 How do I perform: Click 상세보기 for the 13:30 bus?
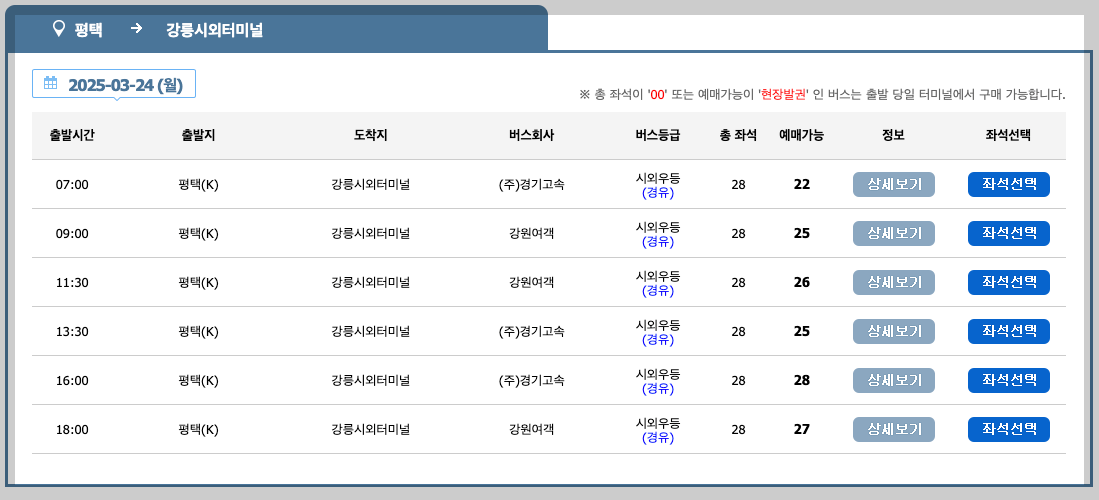click(x=894, y=331)
